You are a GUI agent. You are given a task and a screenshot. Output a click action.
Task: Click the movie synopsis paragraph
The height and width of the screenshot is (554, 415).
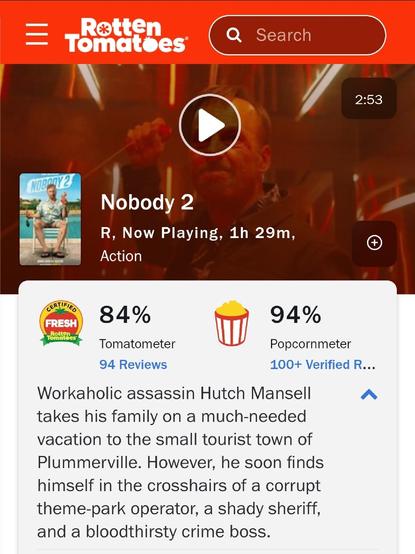[180, 462]
